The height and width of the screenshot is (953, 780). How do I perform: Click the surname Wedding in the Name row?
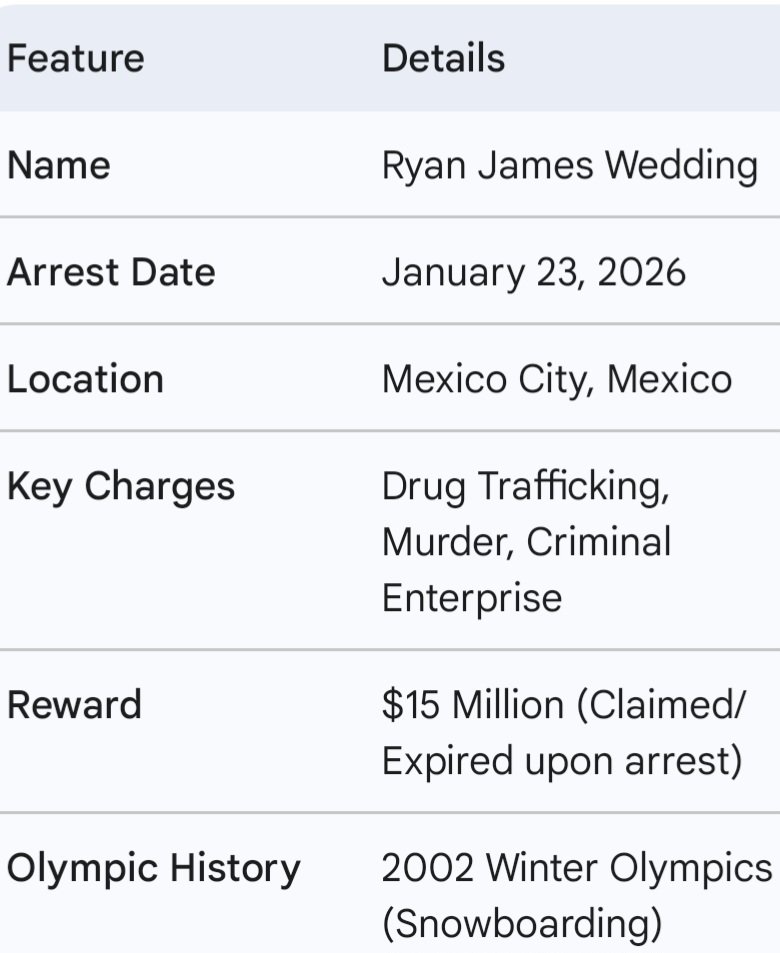click(681, 165)
